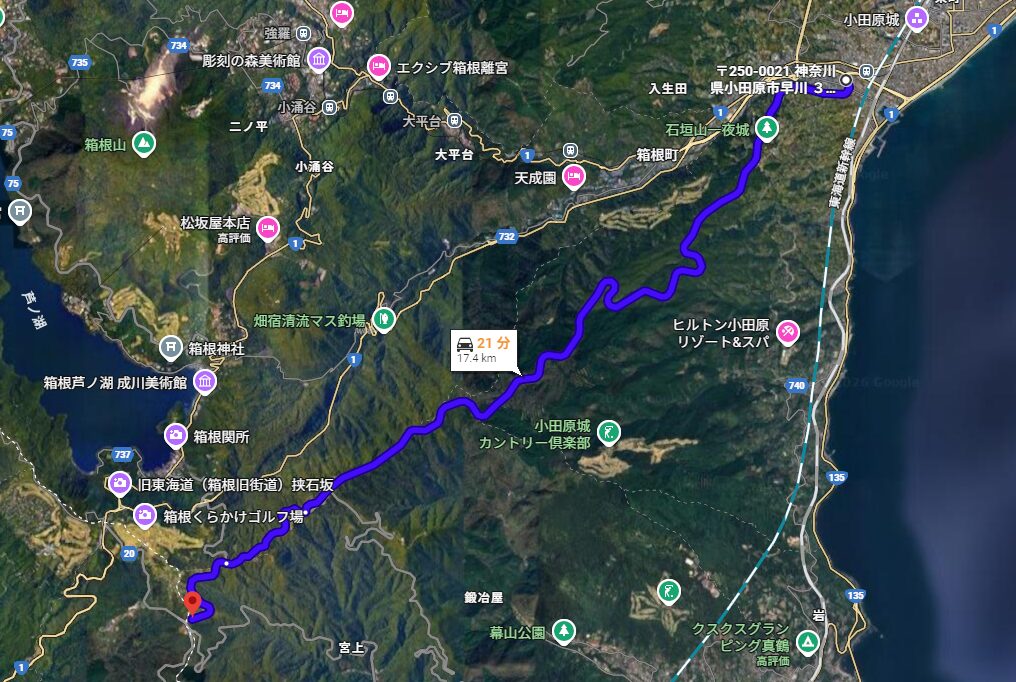Viewport: 1016px width, 682px height.
Task: Click the クスクスグランピング真鶴 campground marker
Action: (x=807, y=642)
